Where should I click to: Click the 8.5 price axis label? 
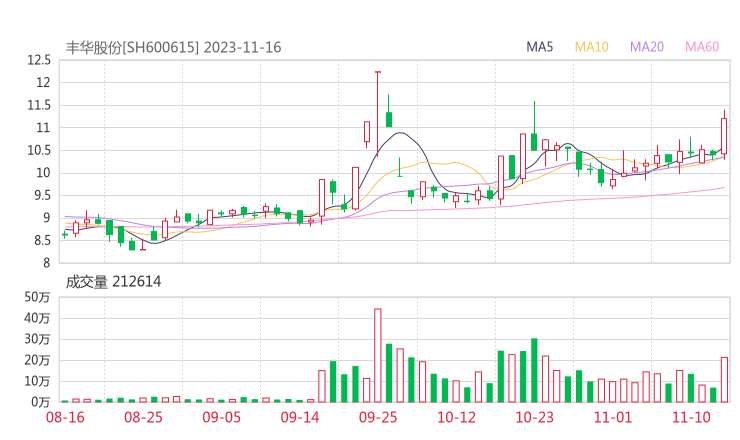pos(42,241)
